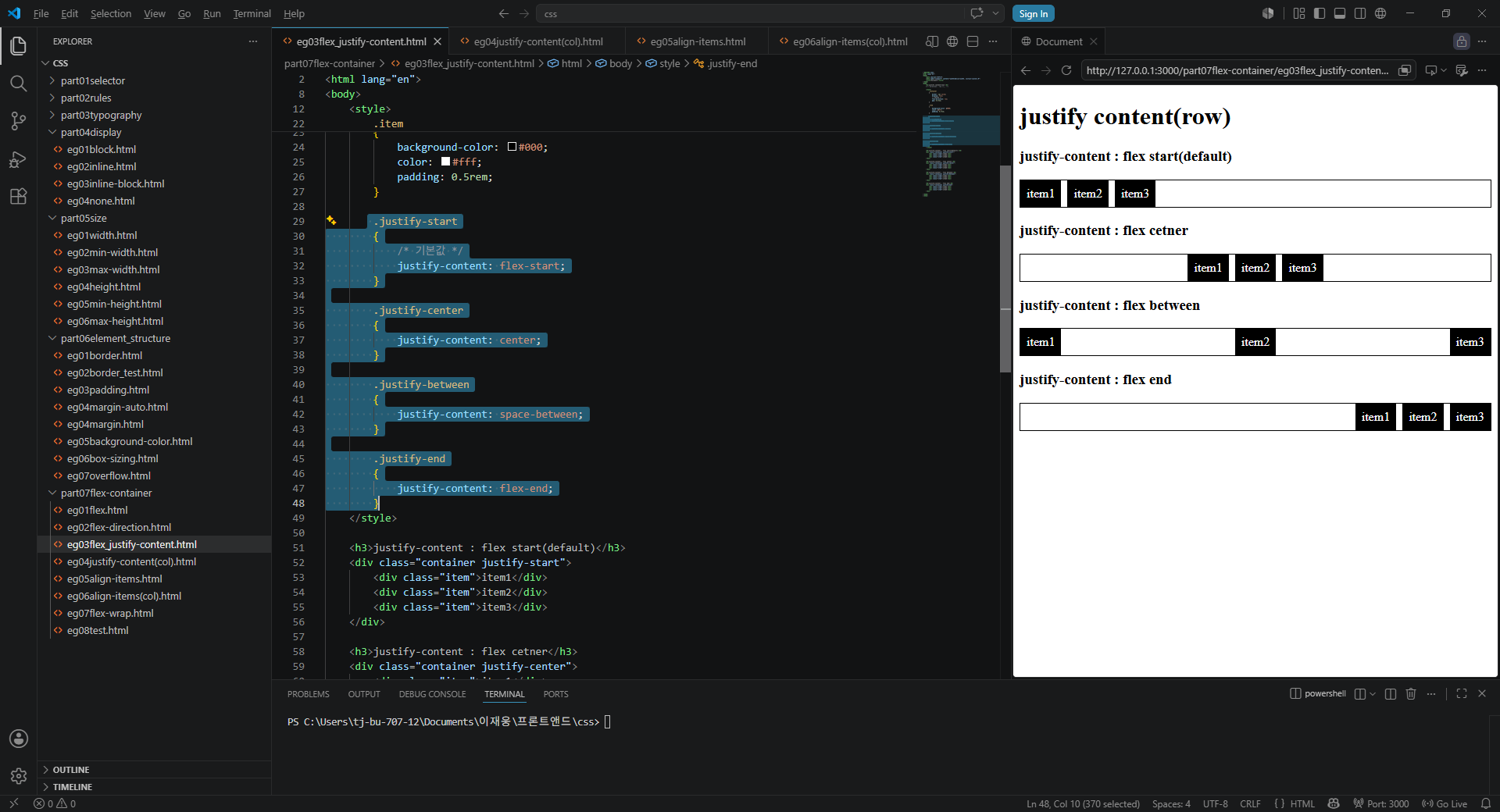
Task: Split the editor right
Action: point(973,41)
